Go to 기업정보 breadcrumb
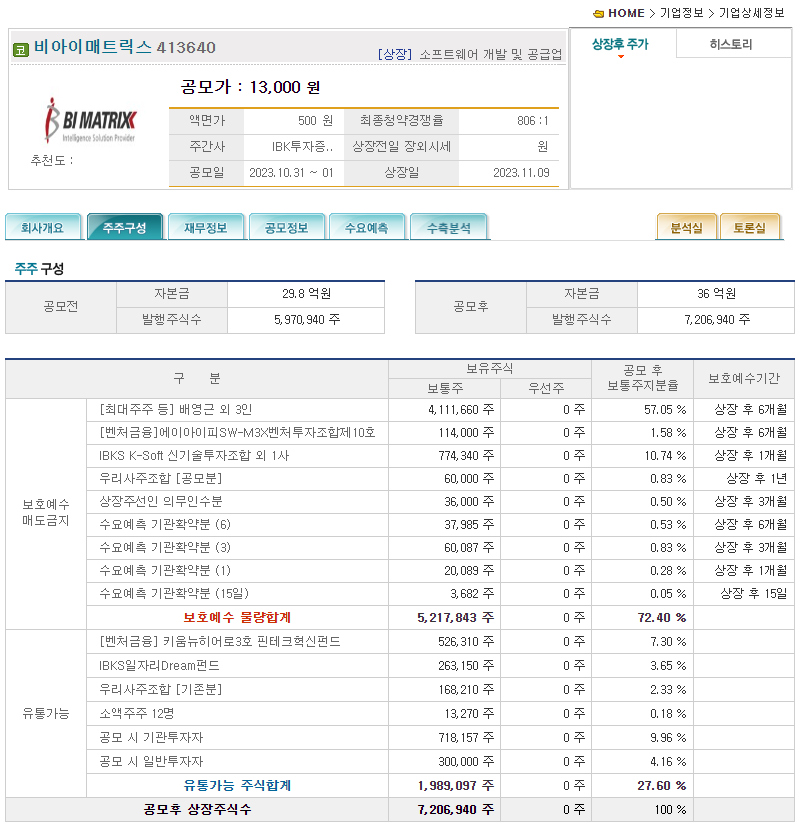The width and height of the screenshot is (810, 835). pos(681,13)
